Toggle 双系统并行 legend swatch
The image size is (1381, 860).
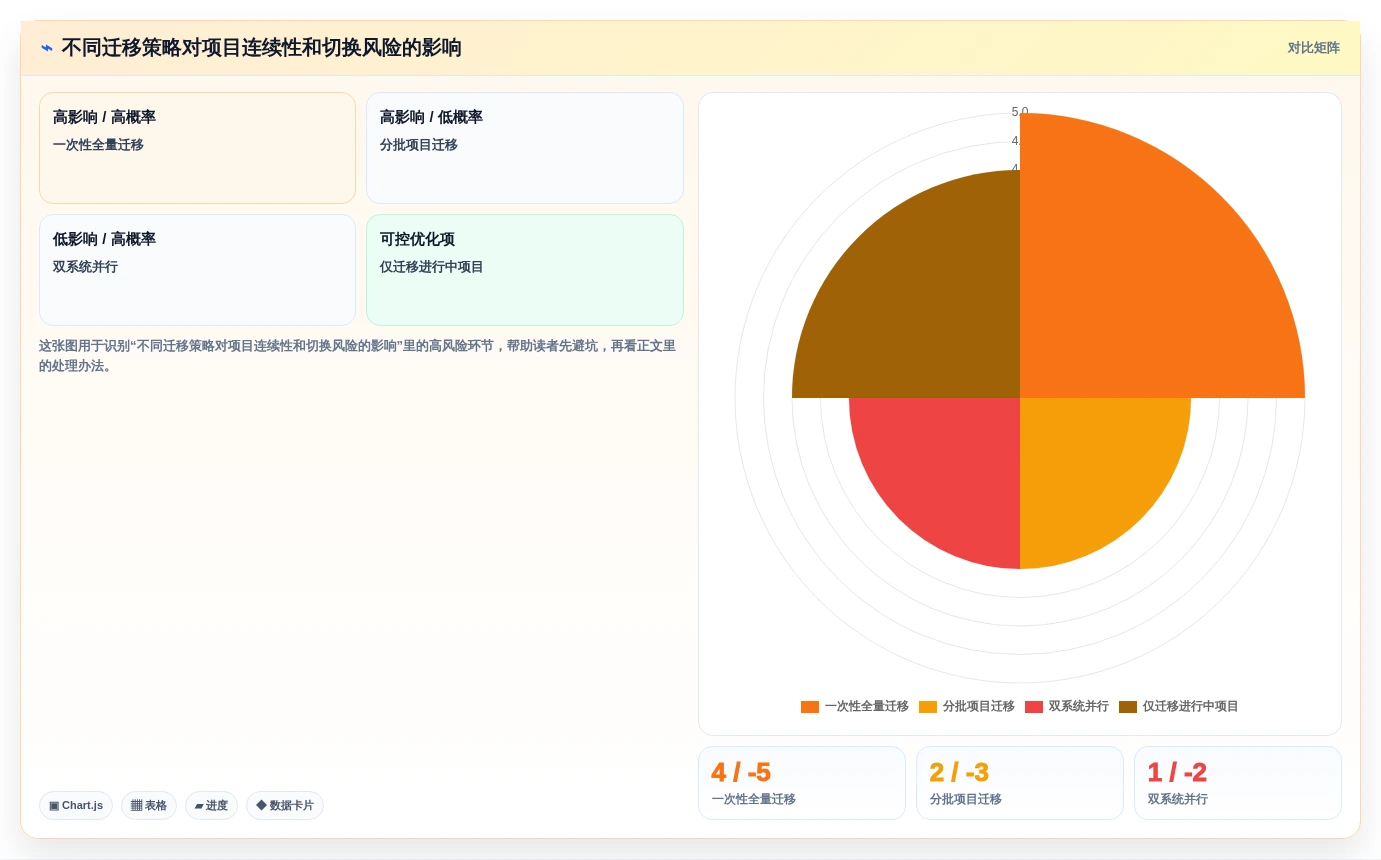click(1034, 707)
